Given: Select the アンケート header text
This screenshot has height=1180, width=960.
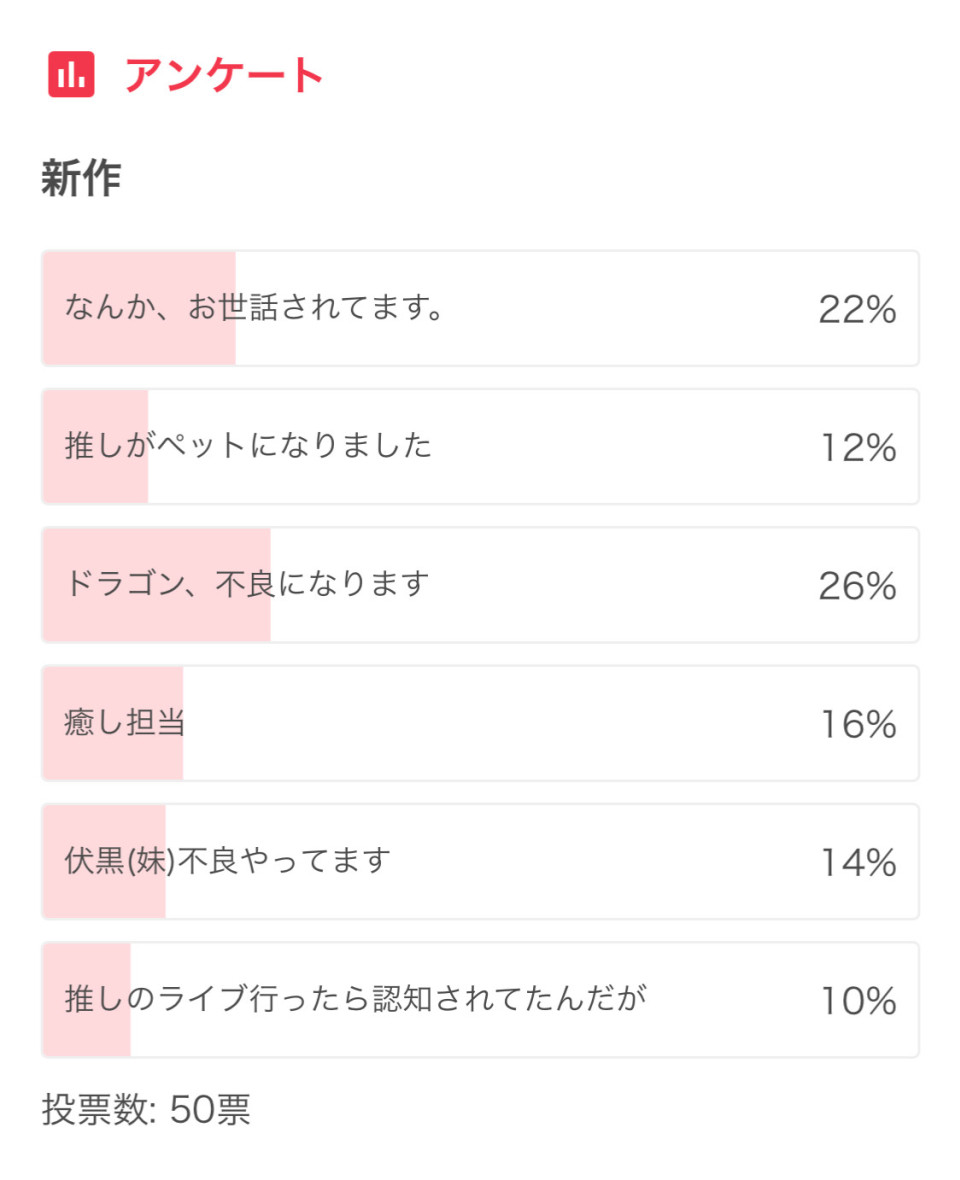Looking at the screenshot, I should click(x=224, y=75).
